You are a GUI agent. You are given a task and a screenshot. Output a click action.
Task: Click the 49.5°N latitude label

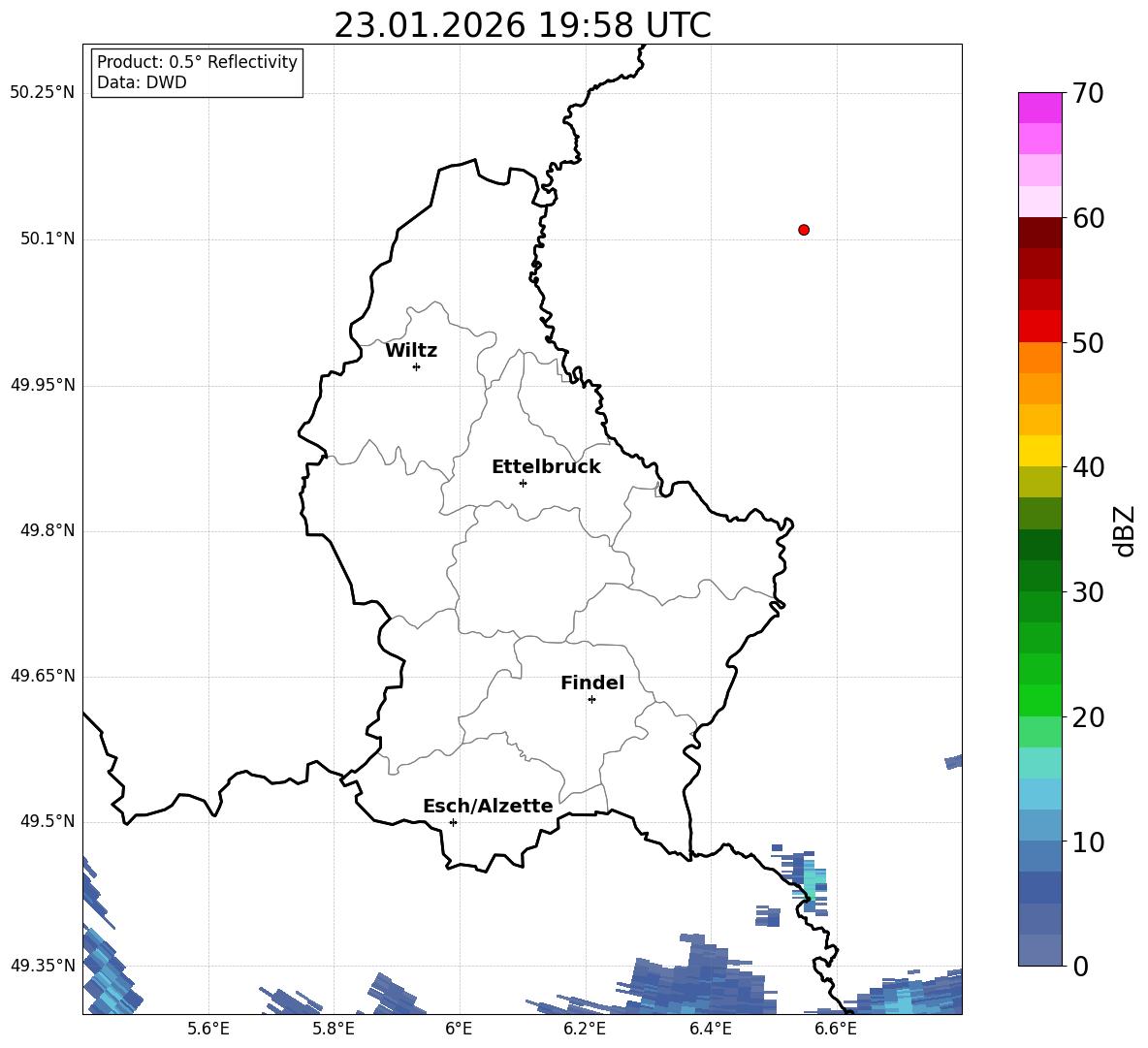48,821
